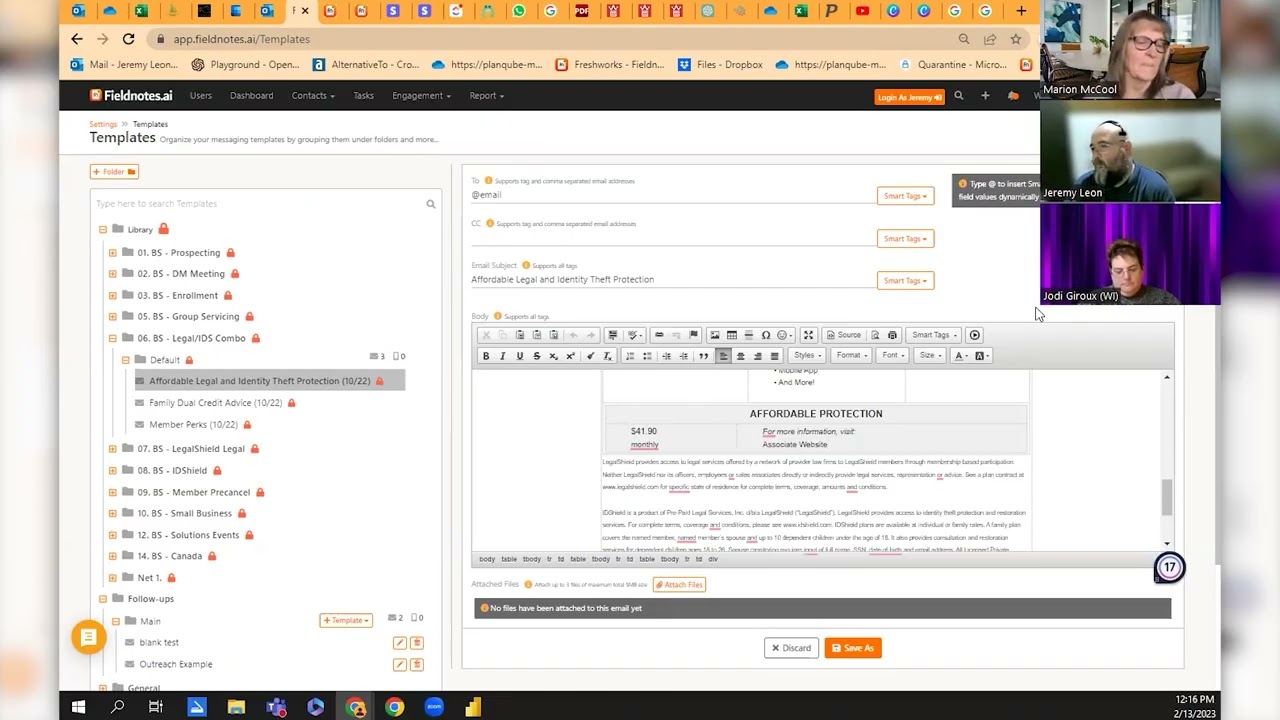Screen dimensions: 1280x720
Task: Insert a horizontal line
Action: (748, 335)
